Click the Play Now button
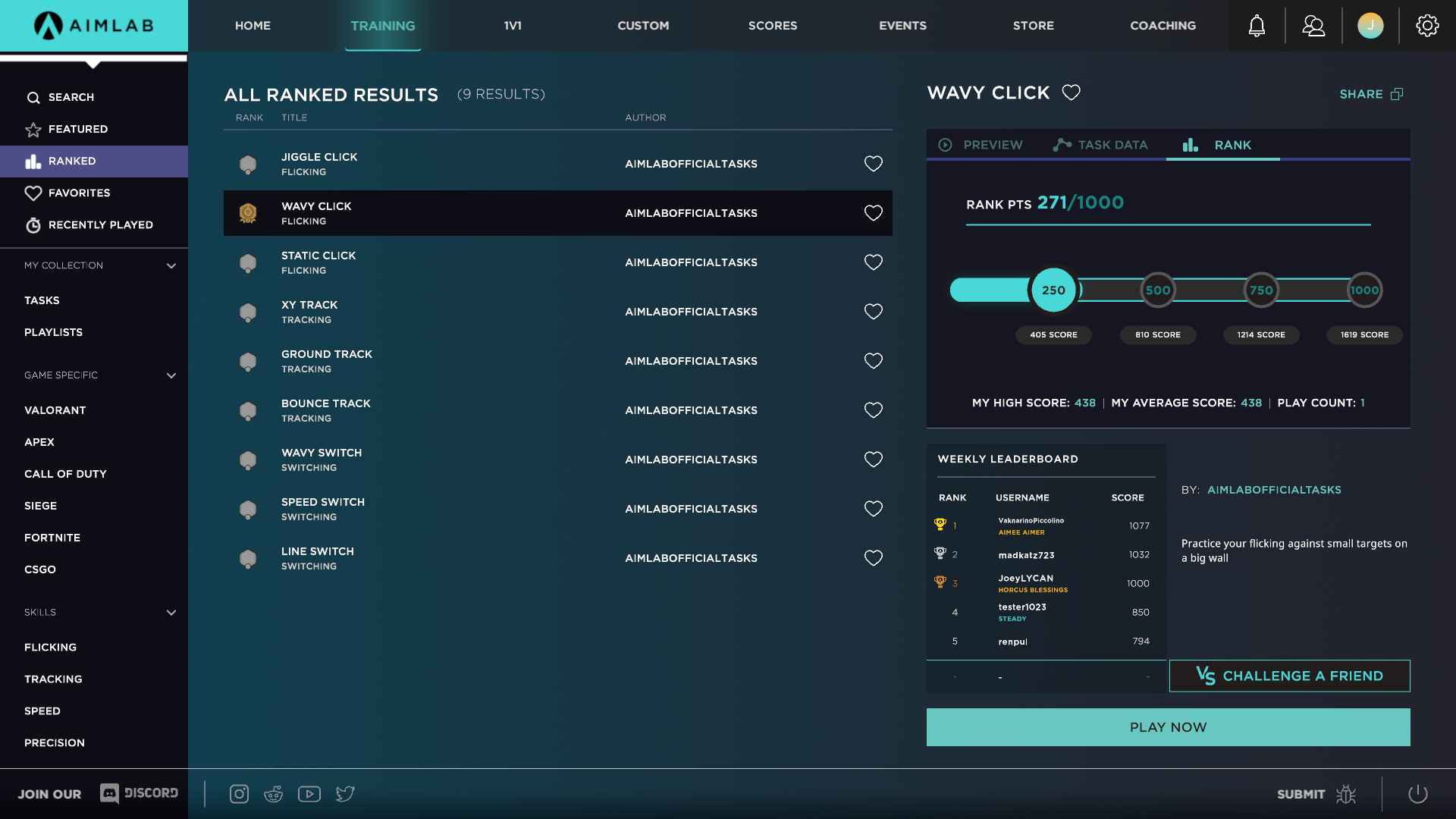 (1168, 727)
